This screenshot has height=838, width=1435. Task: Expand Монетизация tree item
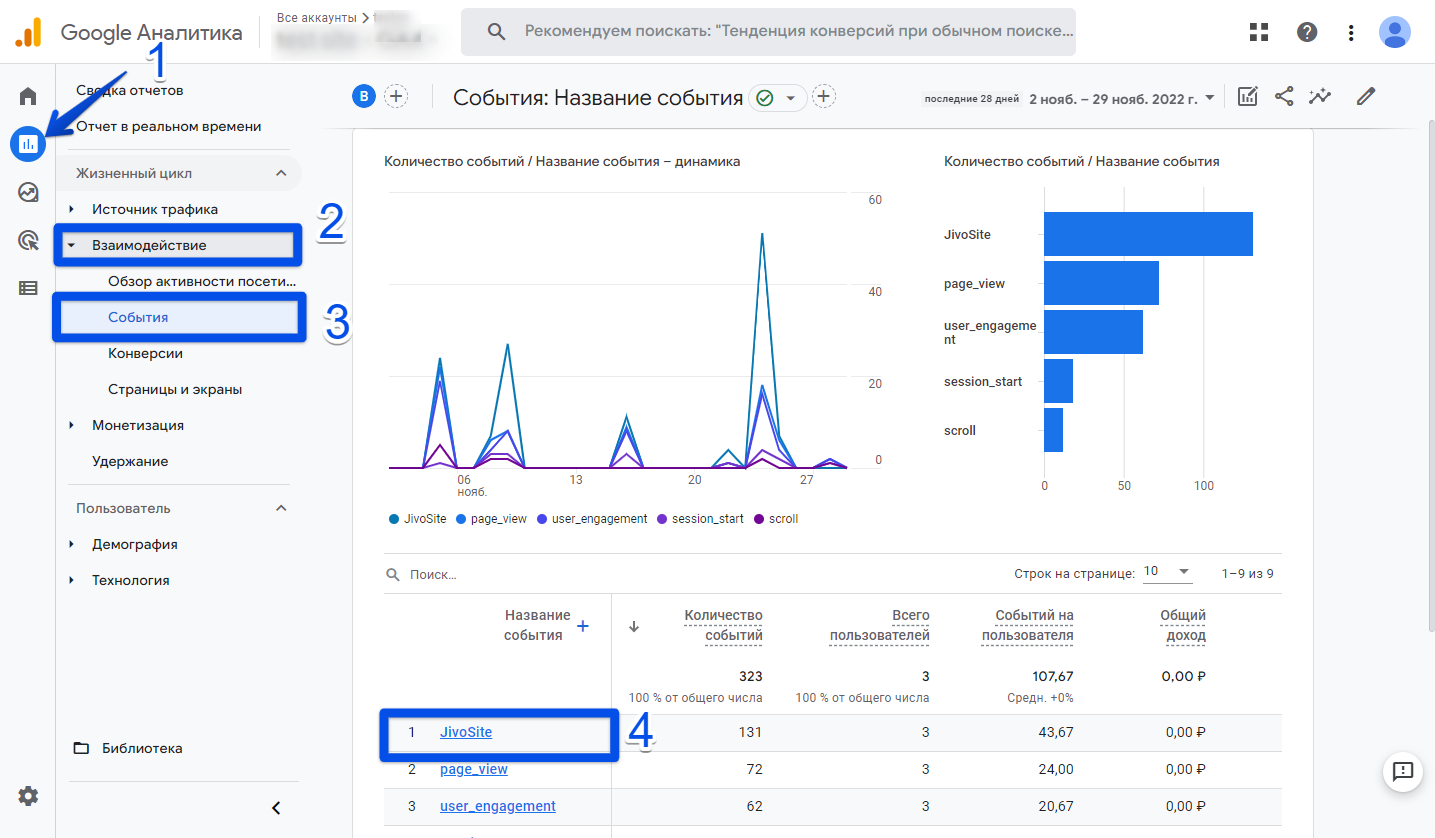click(71, 425)
